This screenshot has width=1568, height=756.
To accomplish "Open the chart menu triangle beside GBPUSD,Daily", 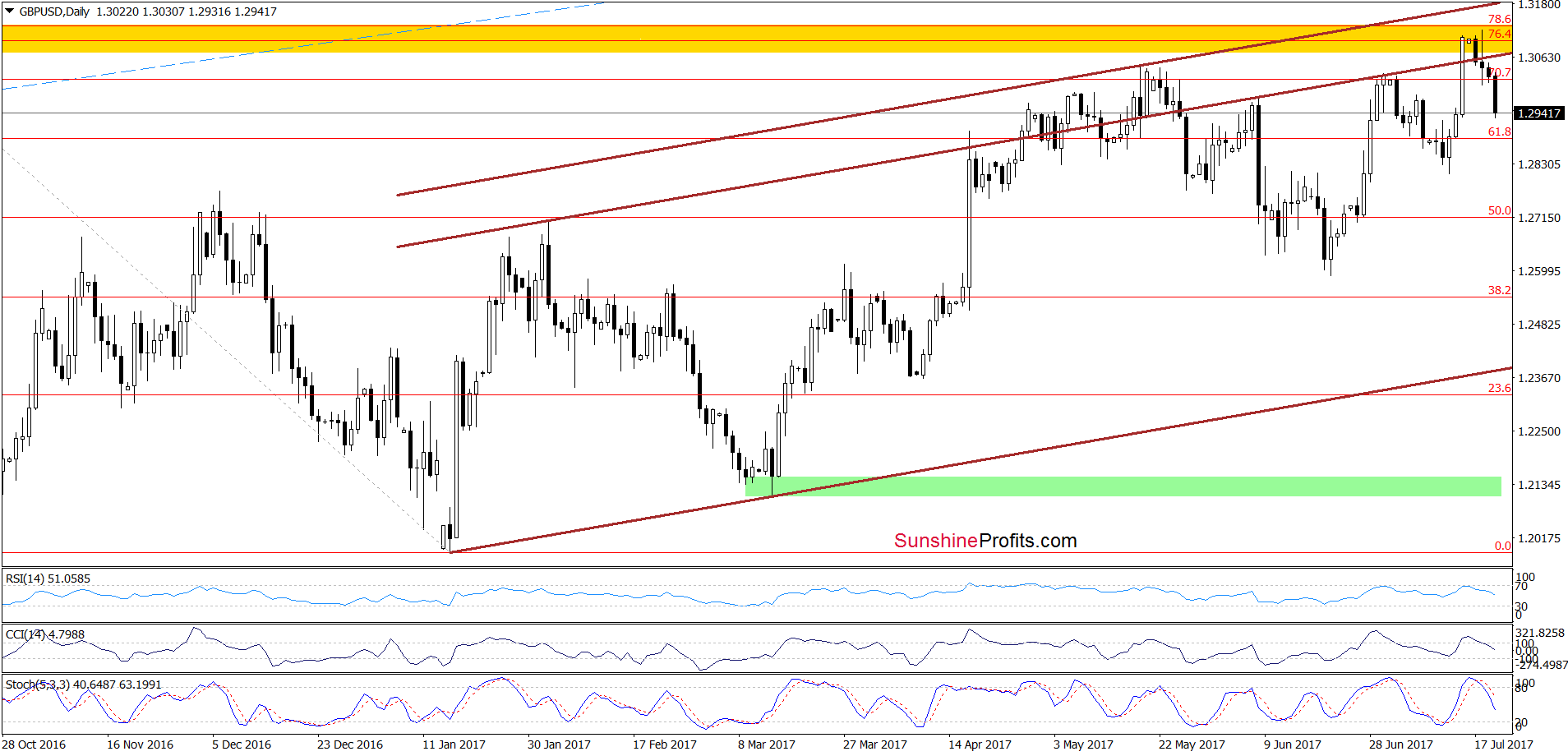I will click(9, 12).
